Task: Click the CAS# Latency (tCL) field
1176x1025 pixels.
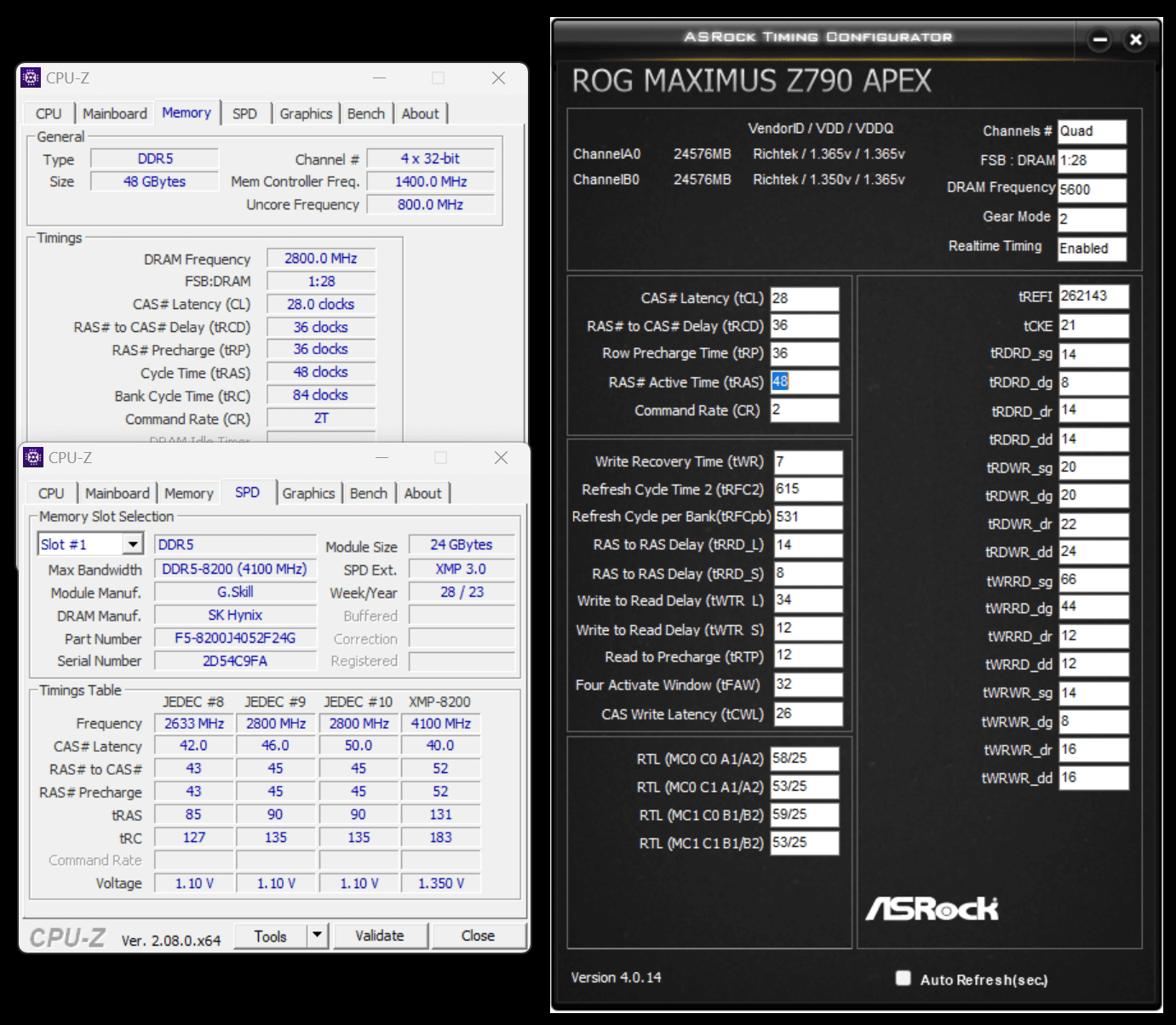Action: [x=805, y=298]
